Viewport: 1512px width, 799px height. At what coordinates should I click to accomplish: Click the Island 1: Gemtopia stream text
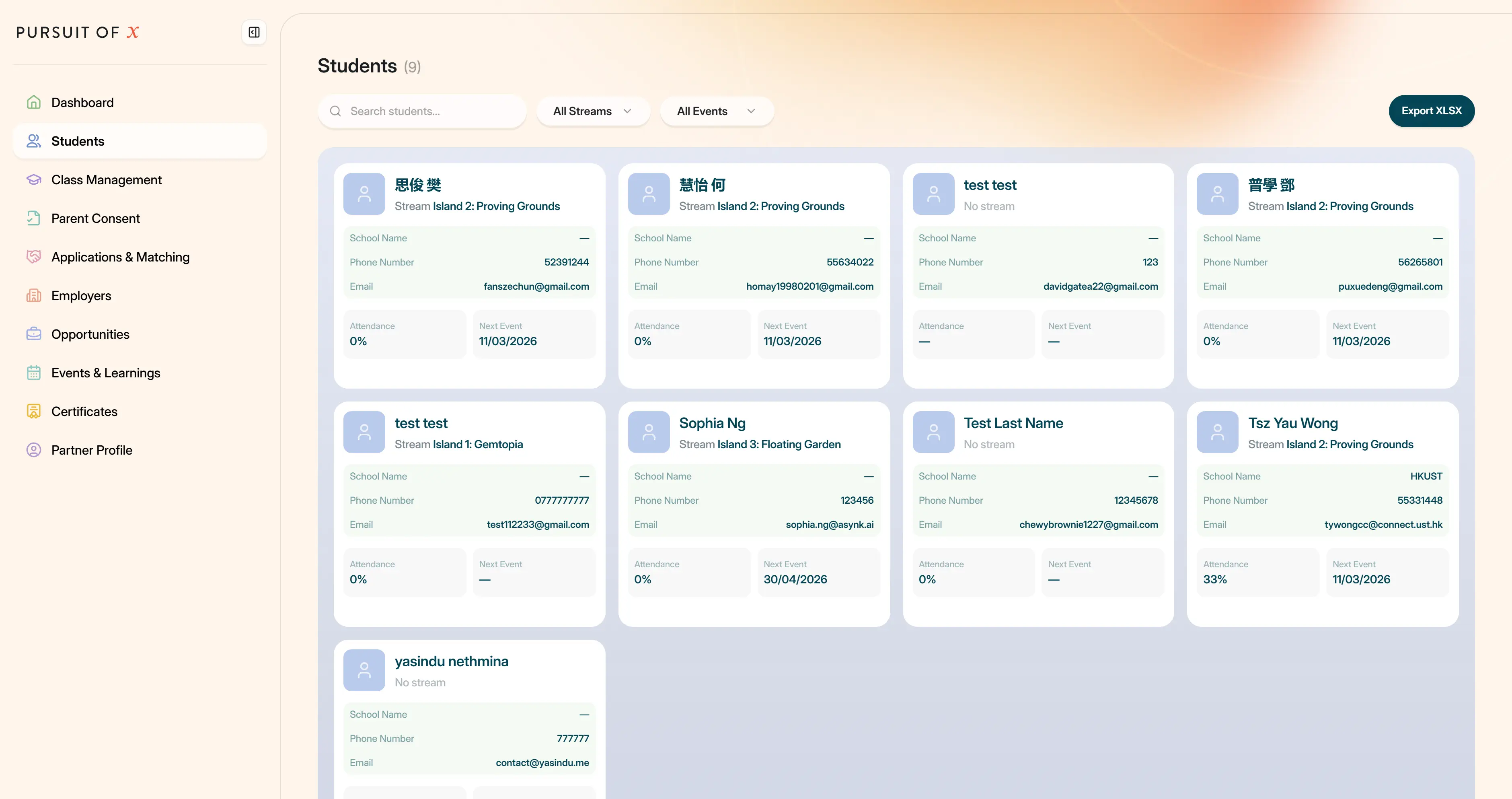[x=478, y=445]
